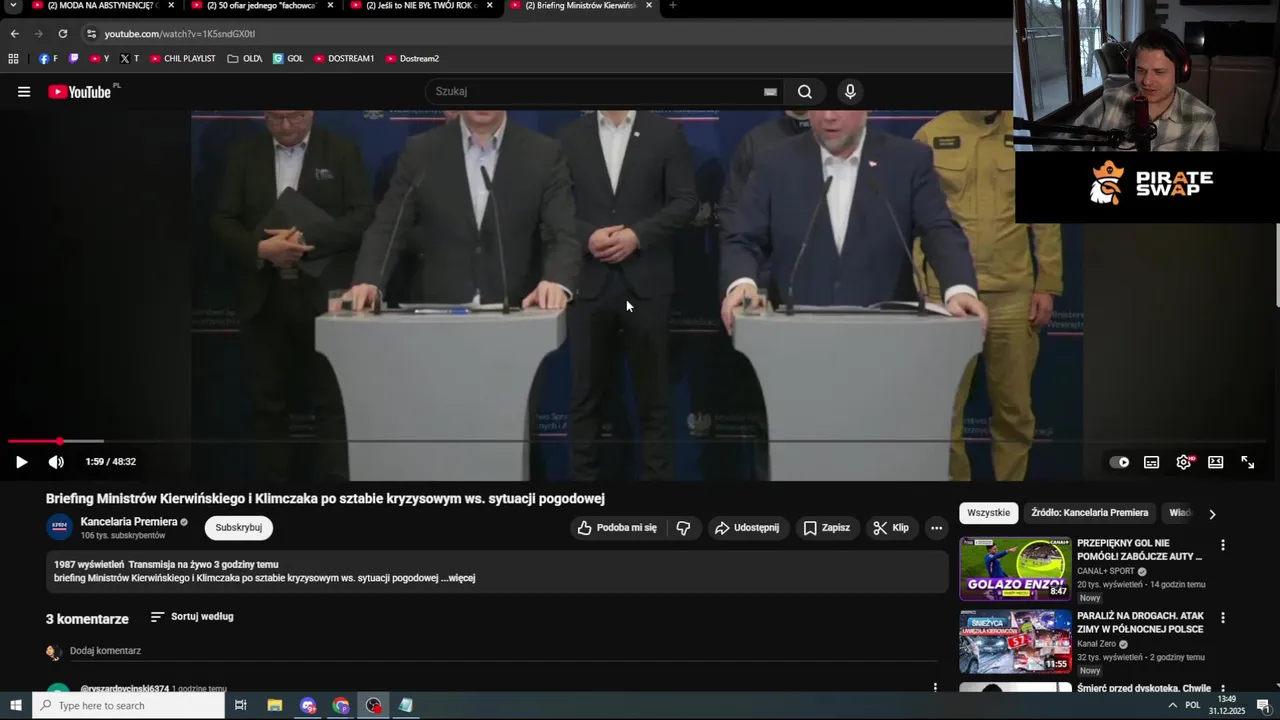Open the tab search dropdown arrow
Viewport: 1280px width, 720px height.
(x=14, y=6)
